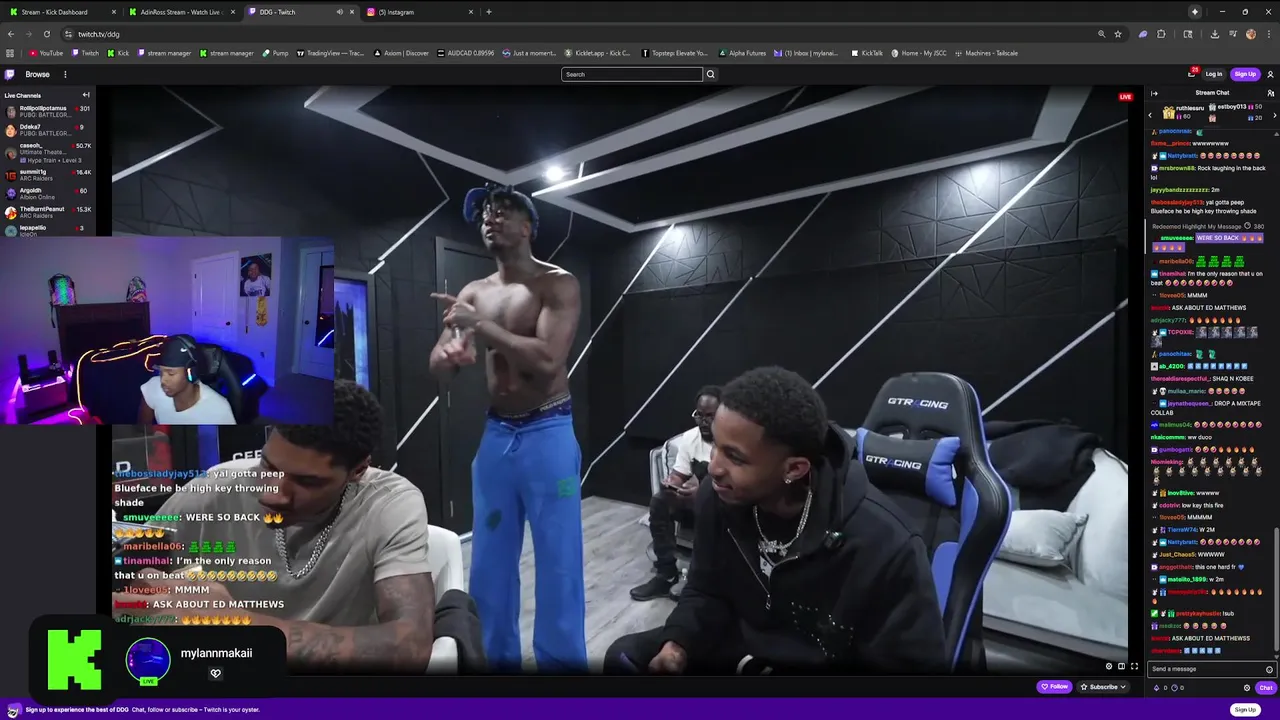Focus the Twitch search field
The image size is (1280, 720).
[x=632, y=74]
